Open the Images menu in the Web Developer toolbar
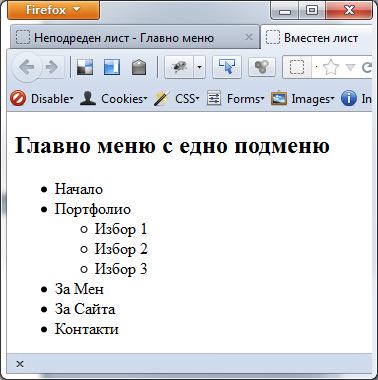 point(302,99)
